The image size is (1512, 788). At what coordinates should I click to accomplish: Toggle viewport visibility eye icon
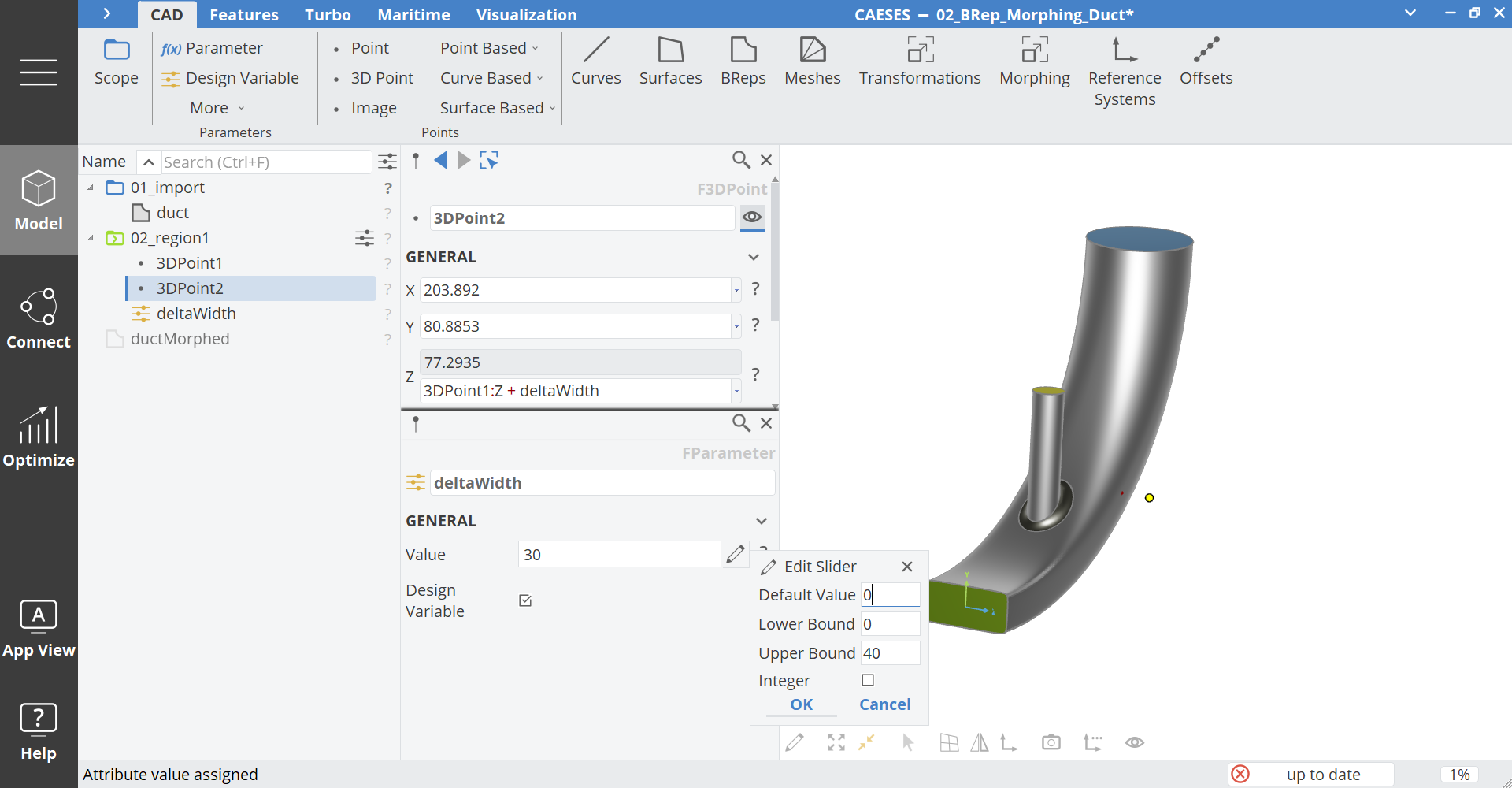pos(1135,742)
